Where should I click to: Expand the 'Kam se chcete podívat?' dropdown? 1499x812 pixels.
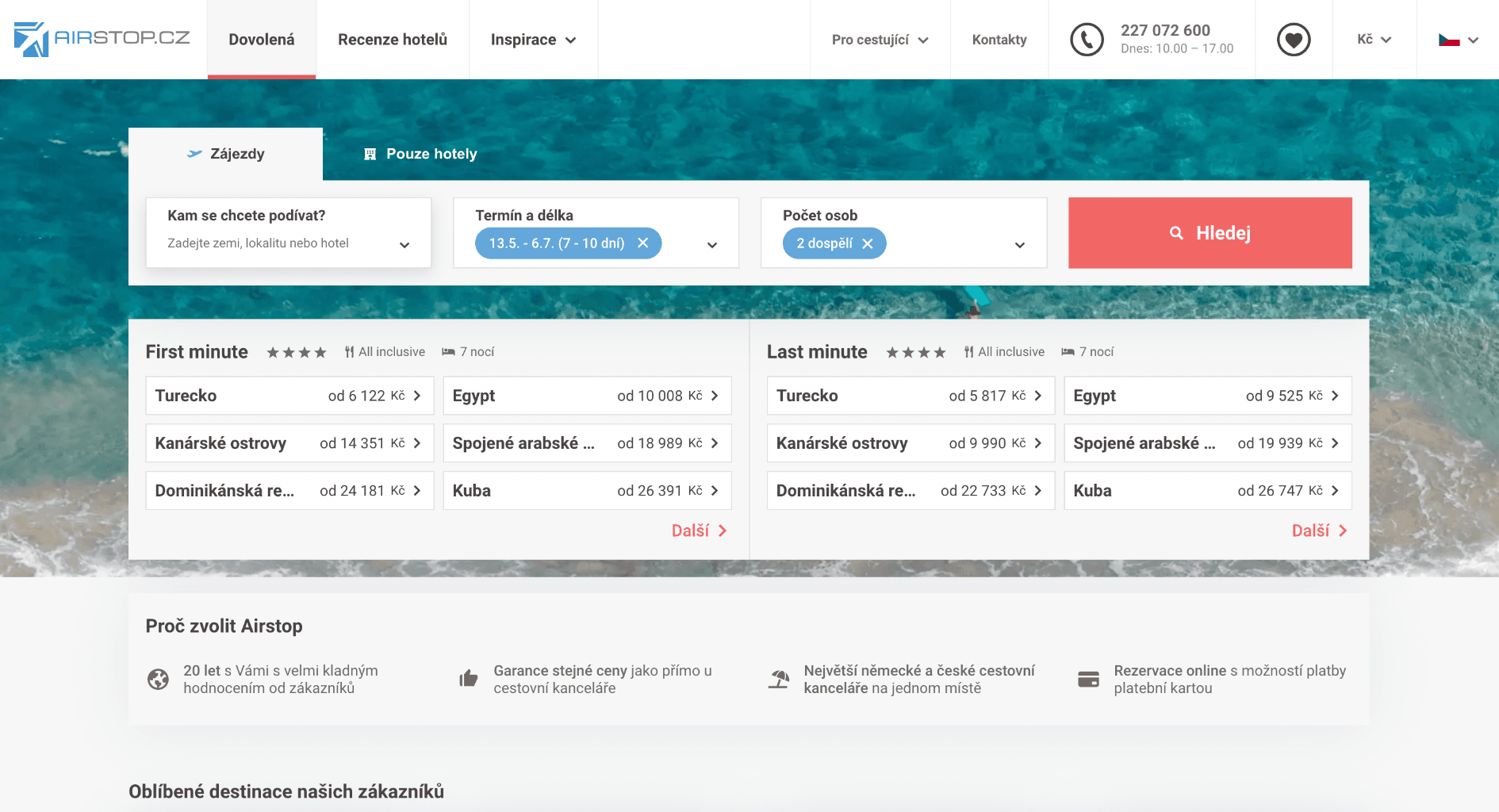[405, 245]
